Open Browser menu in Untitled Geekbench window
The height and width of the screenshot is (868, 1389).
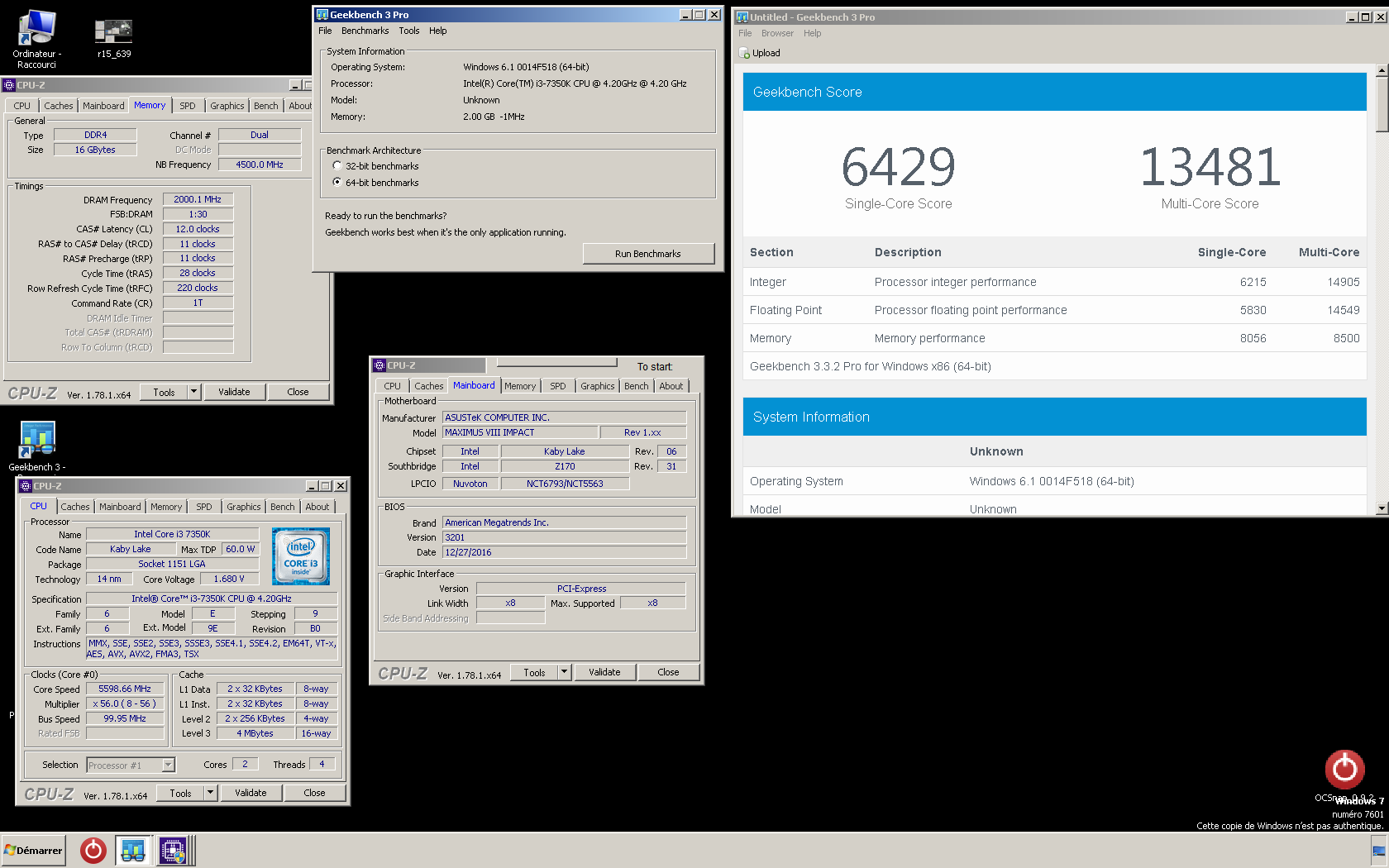click(x=777, y=33)
